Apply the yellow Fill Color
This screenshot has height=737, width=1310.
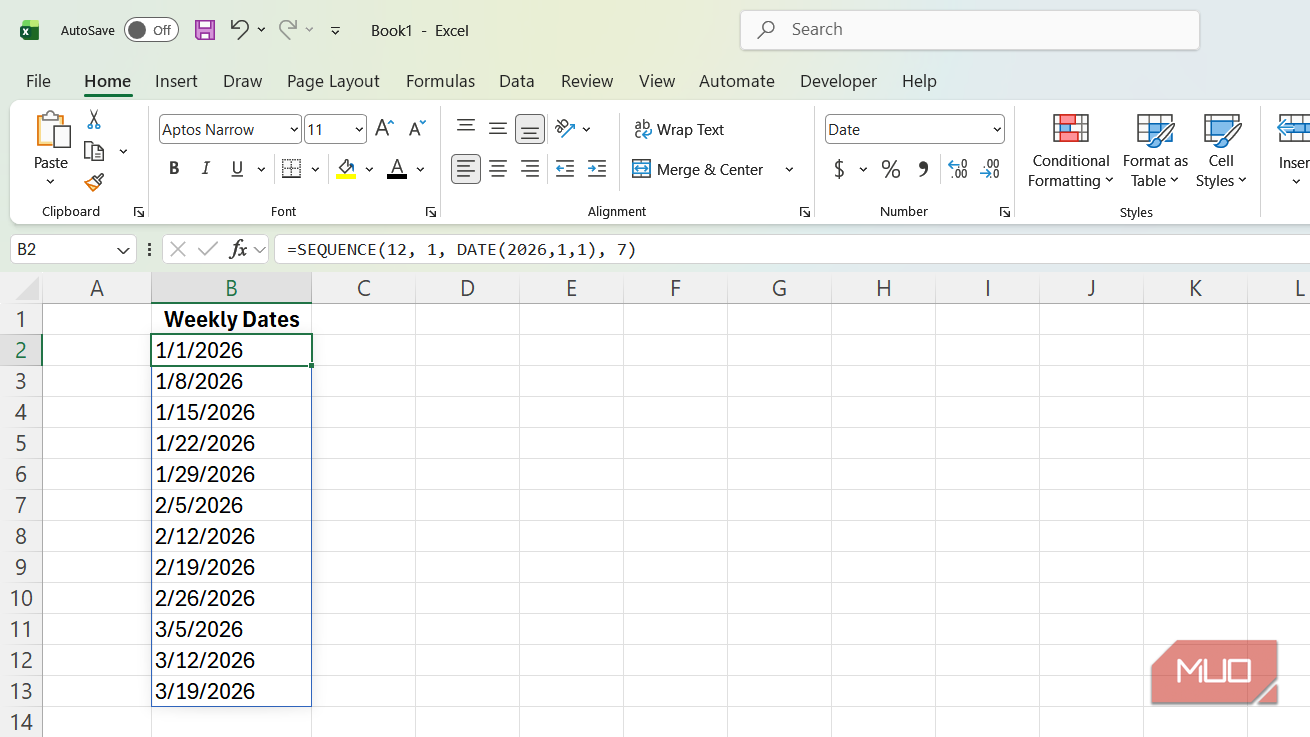click(346, 169)
